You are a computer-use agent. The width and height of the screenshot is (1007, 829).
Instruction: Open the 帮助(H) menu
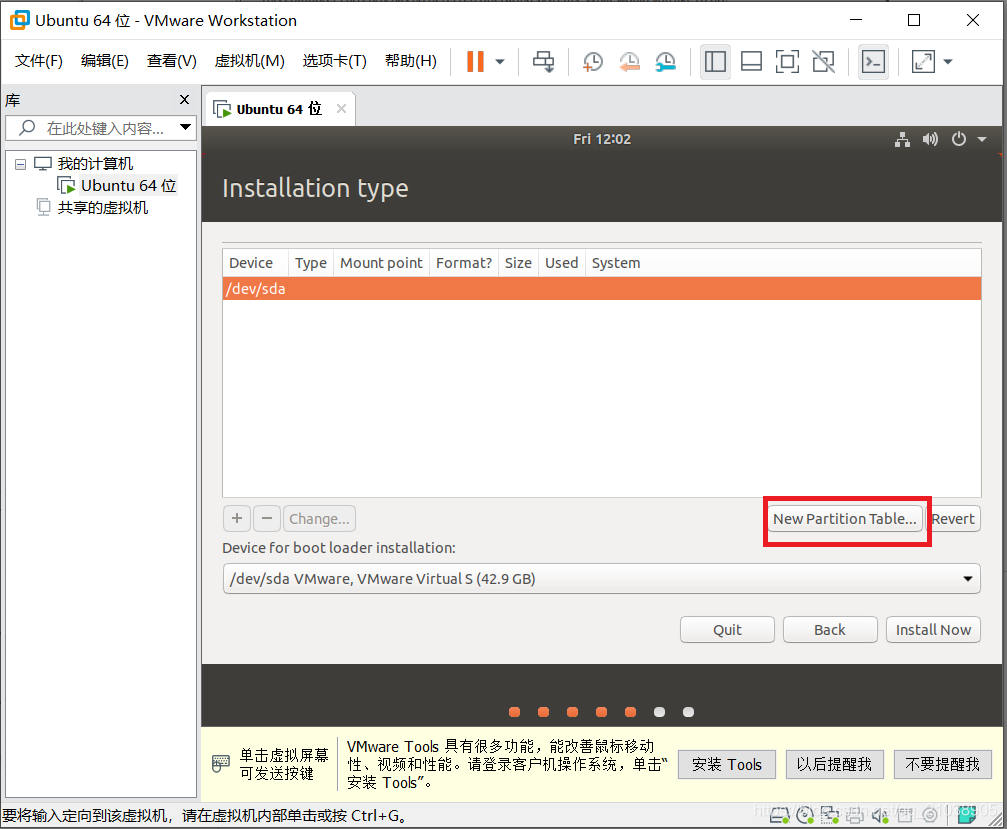410,61
